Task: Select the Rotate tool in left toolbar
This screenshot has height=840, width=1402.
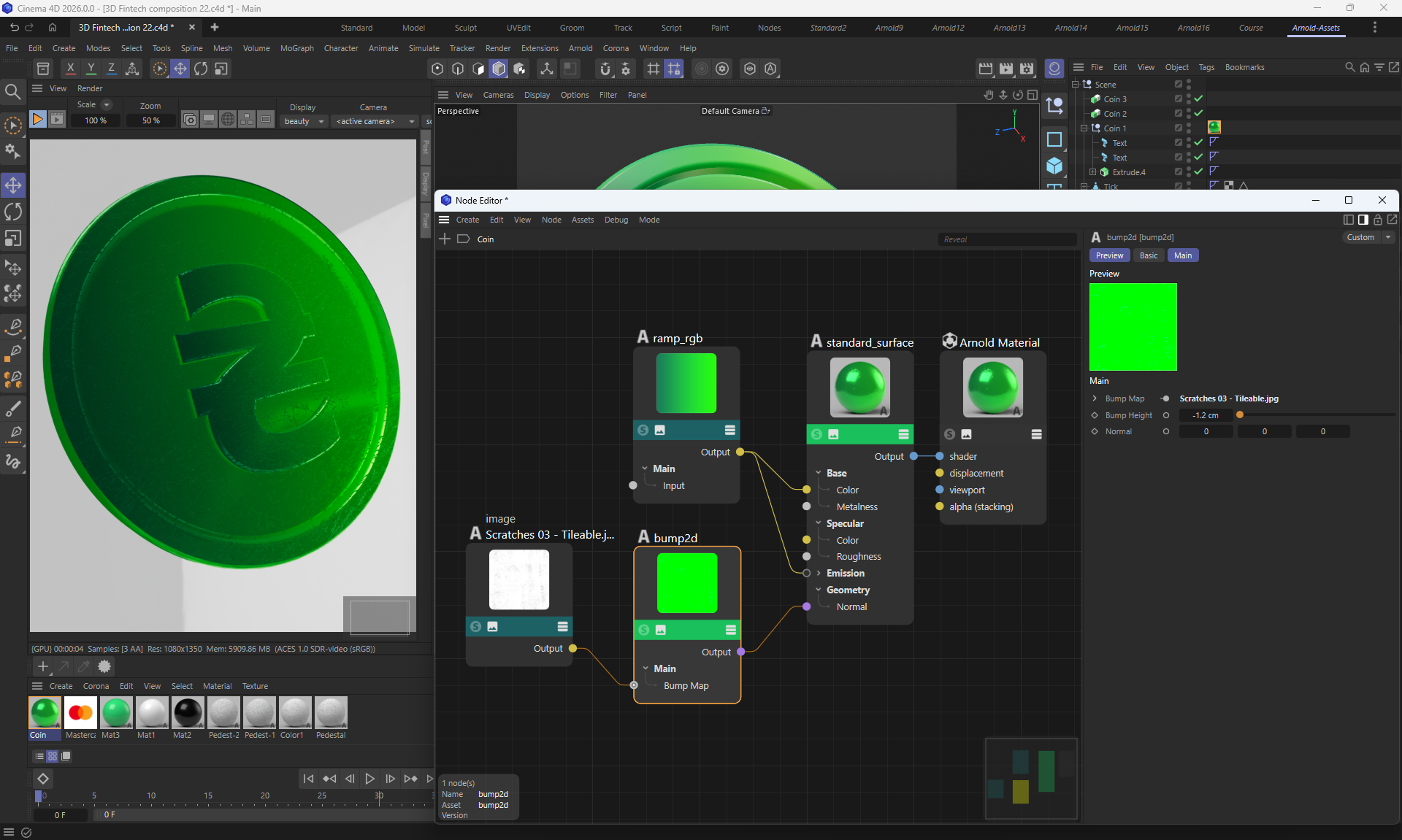Action: coord(13,212)
